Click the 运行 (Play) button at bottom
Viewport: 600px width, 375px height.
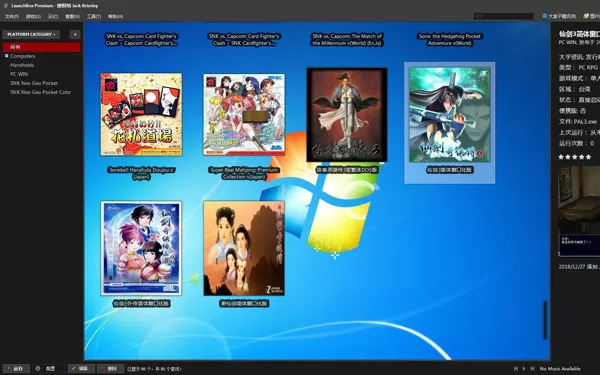16,369
